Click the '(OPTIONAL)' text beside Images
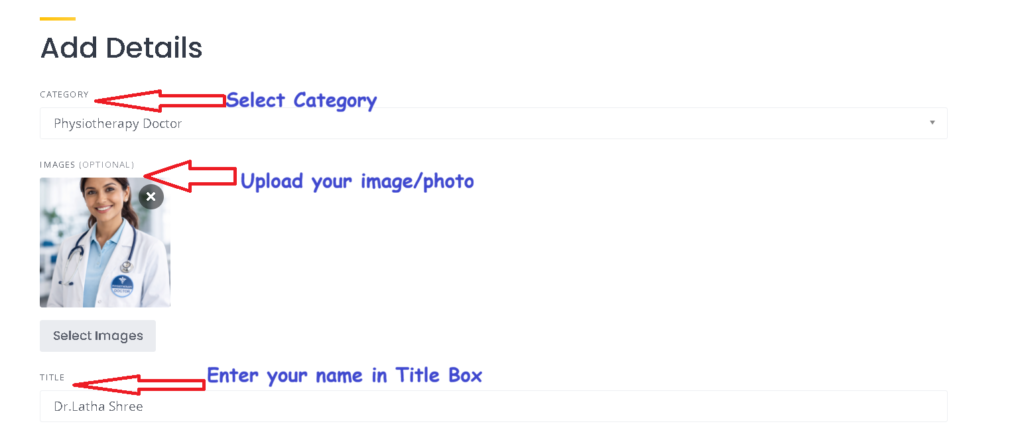1024x438 pixels. [106, 165]
